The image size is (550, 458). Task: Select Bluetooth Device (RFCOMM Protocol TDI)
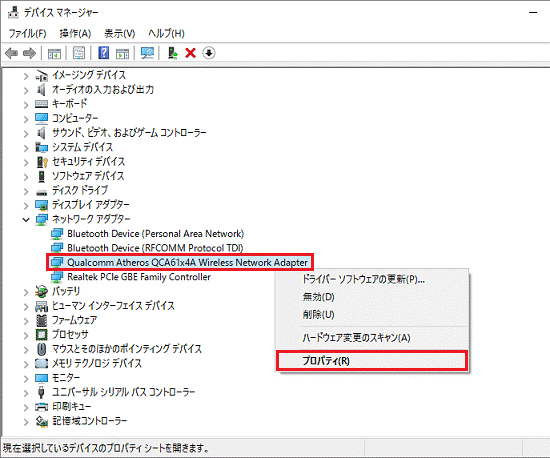click(155, 248)
